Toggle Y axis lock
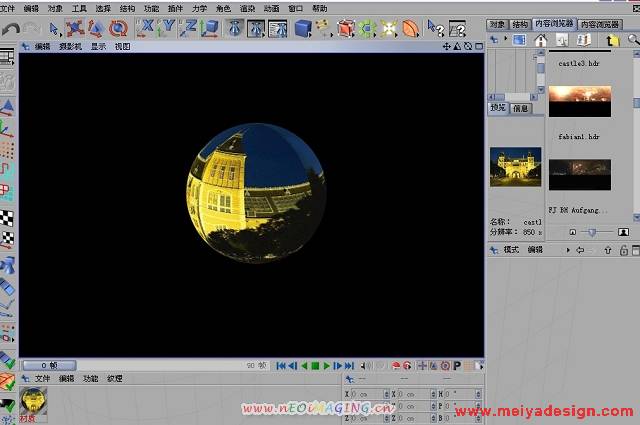 pyautogui.click(x=167, y=28)
